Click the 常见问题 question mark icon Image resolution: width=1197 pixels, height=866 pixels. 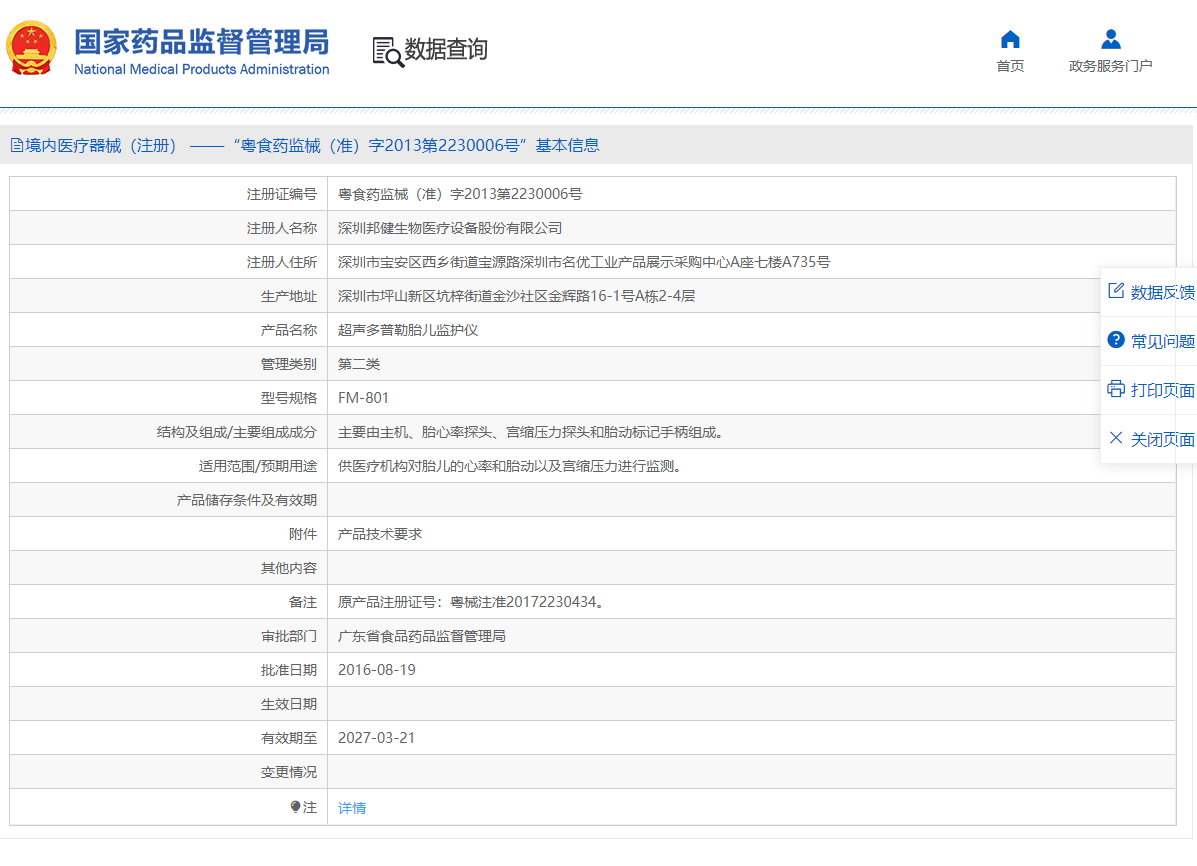1116,340
